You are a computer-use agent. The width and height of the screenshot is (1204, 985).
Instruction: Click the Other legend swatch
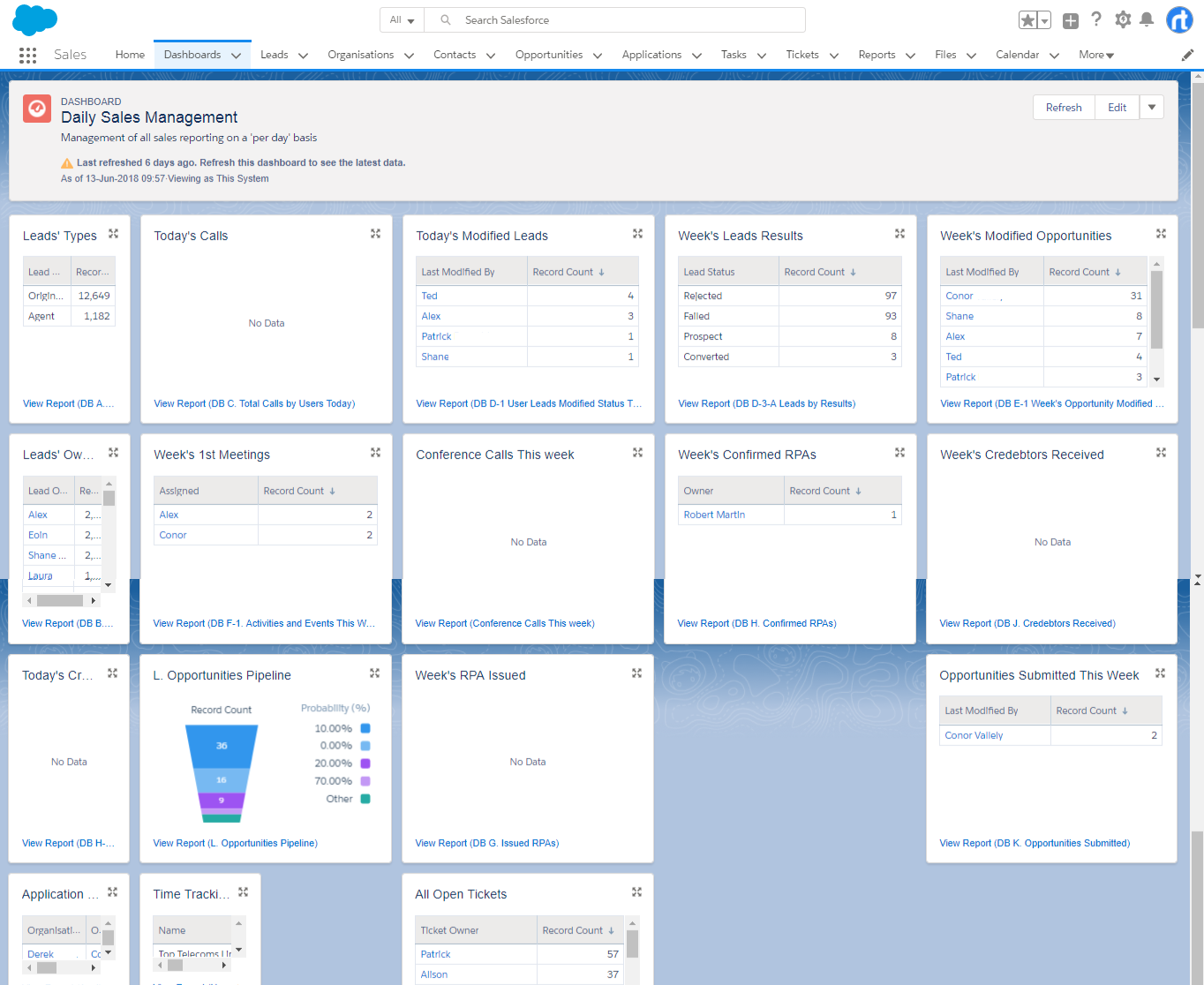[365, 799]
